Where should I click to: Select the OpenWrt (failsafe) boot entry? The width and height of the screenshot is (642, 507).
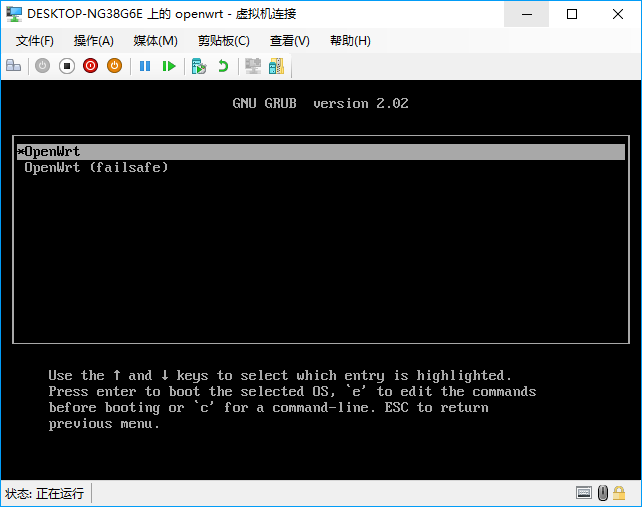(x=96, y=167)
